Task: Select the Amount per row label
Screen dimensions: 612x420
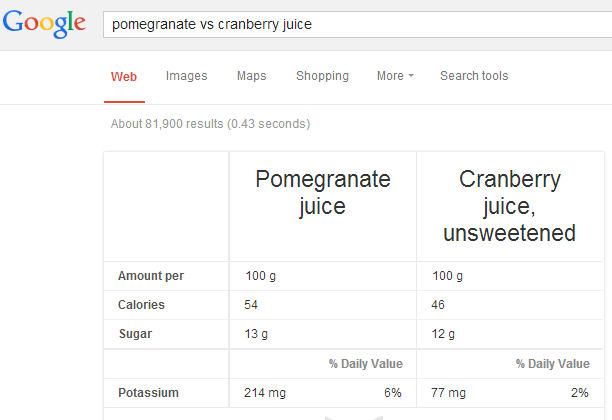Action: pyautogui.click(x=151, y=276)
